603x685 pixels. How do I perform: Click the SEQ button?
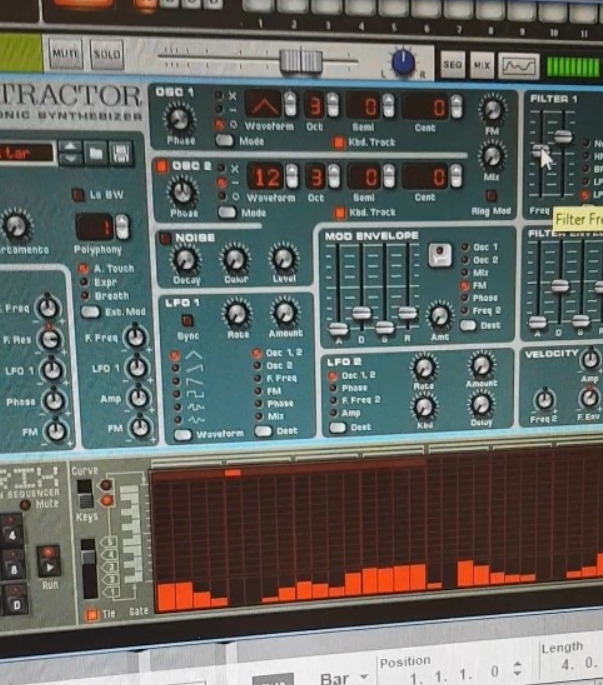[452, 65]
